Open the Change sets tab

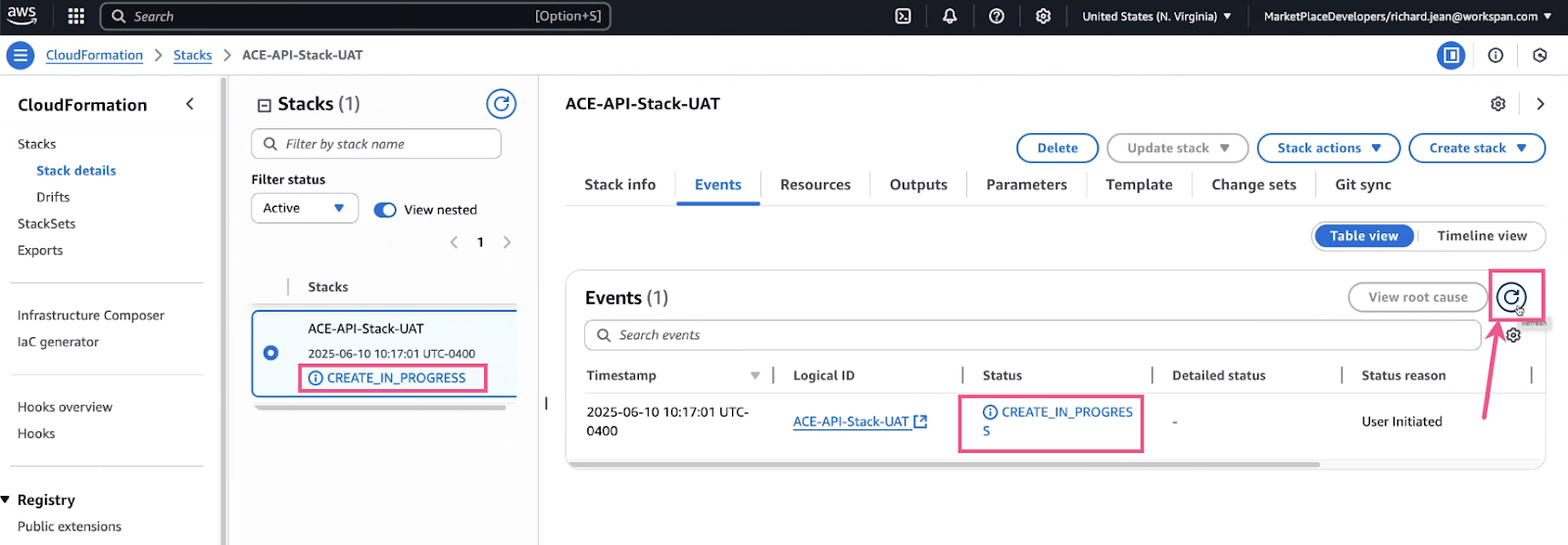pos(1253,184)
